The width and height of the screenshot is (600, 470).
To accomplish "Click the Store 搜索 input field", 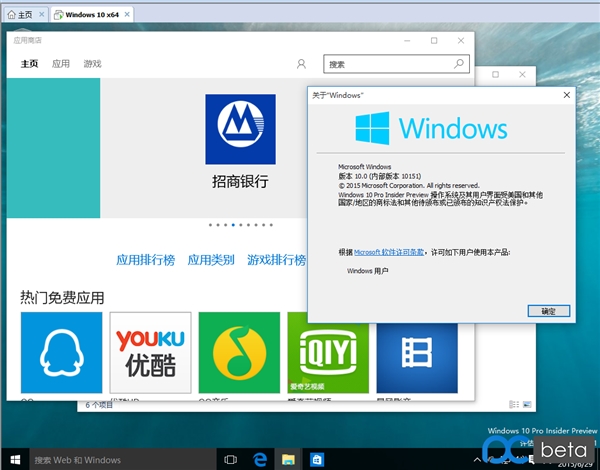I will pos(388,64).
